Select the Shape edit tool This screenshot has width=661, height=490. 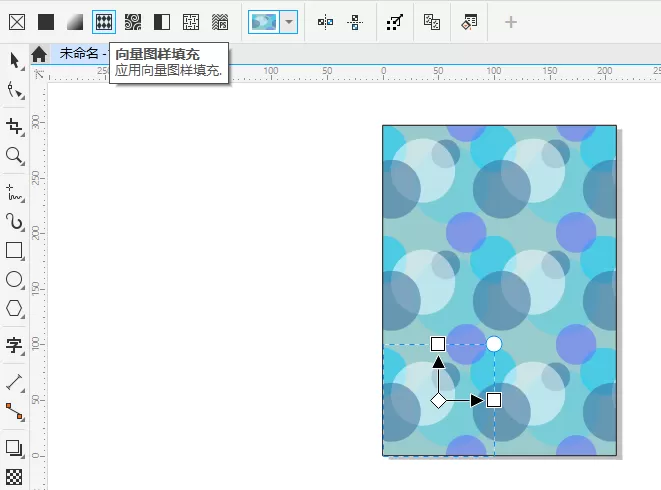(x=15, y=90)
